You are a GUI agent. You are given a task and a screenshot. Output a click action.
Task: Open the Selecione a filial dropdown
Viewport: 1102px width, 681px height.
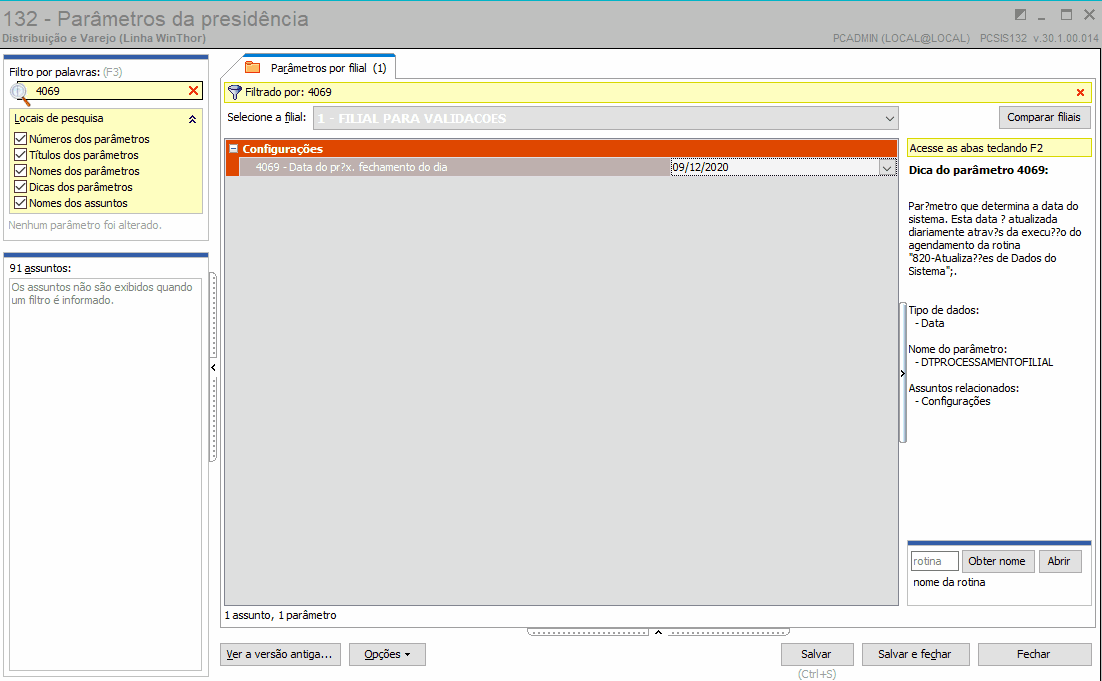890,119
